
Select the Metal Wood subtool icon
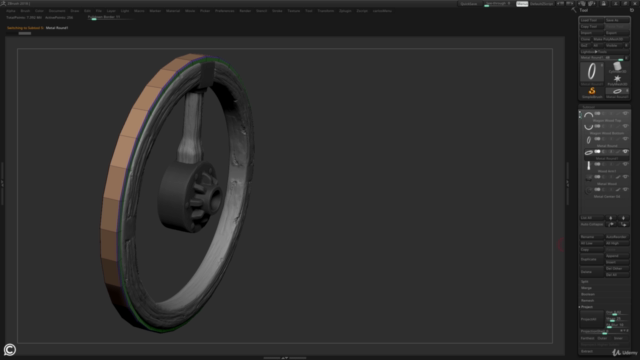click(588, 178)
